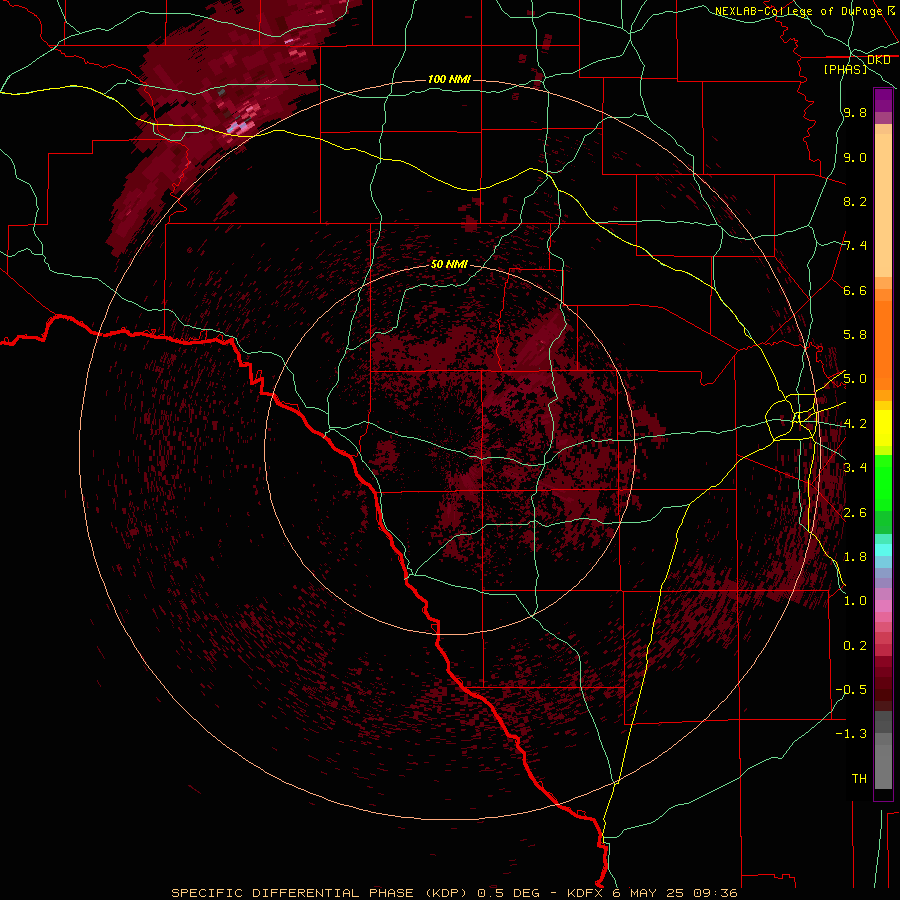Screen dimensions: 900x900
Task: Click the 50 NMI range ring label
Action: click(449, 264)
